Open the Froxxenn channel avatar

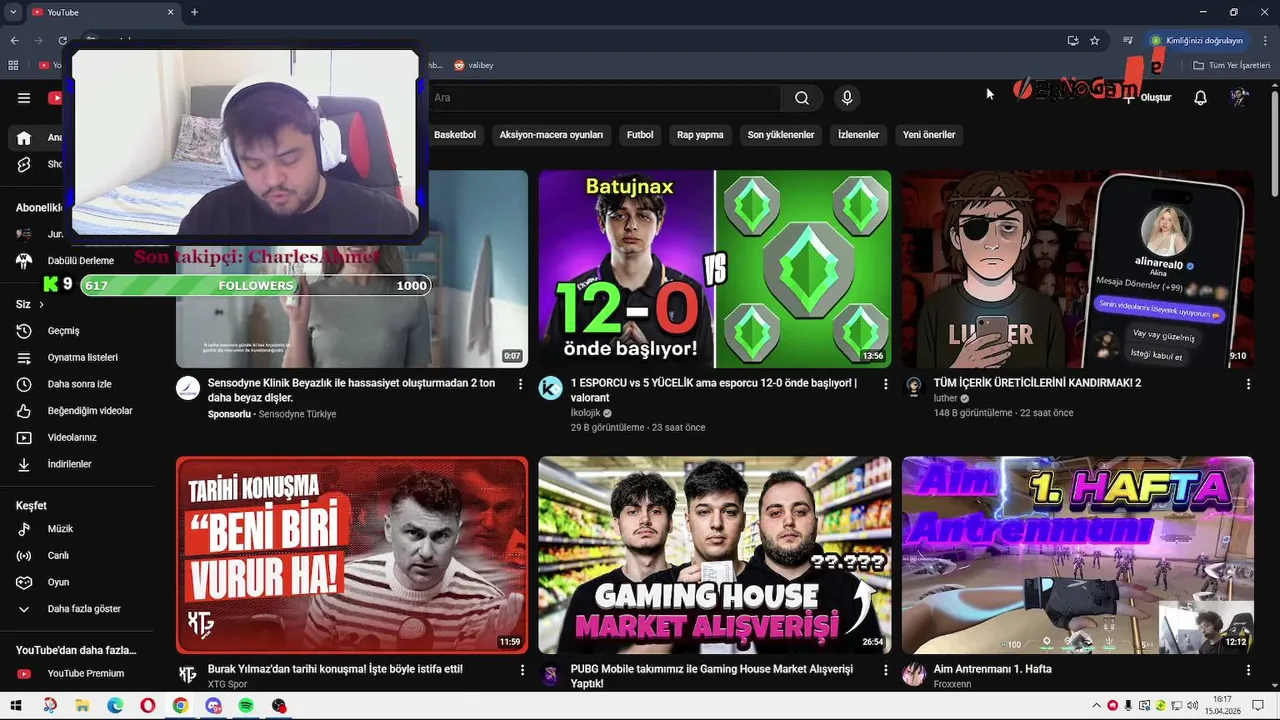pyautogui.click(x=913, y=674)
